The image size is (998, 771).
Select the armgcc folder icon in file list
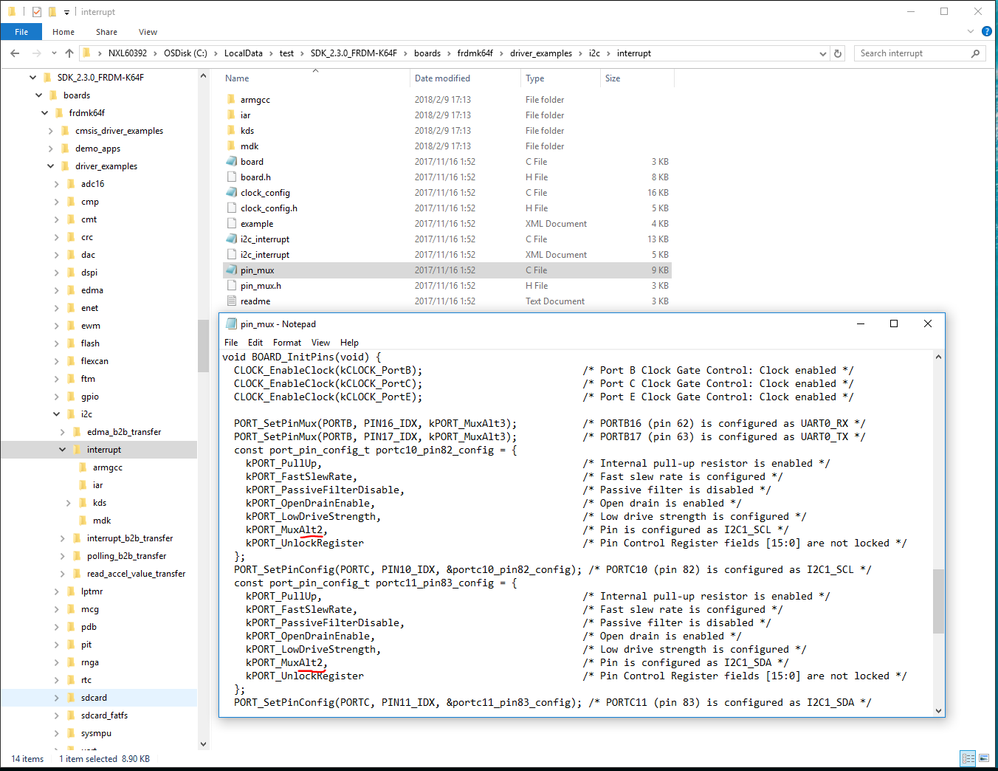point(231,99)
